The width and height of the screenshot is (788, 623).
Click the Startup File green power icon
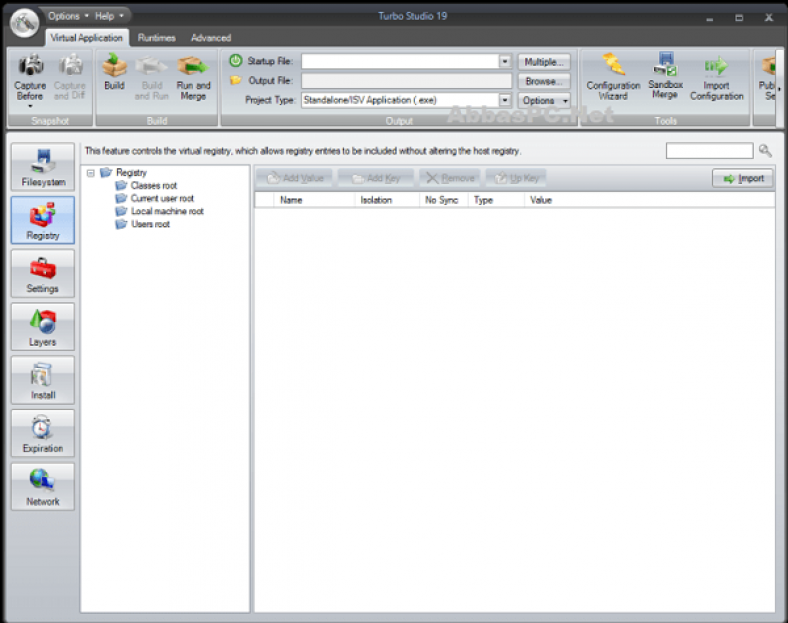pos(236,61)
